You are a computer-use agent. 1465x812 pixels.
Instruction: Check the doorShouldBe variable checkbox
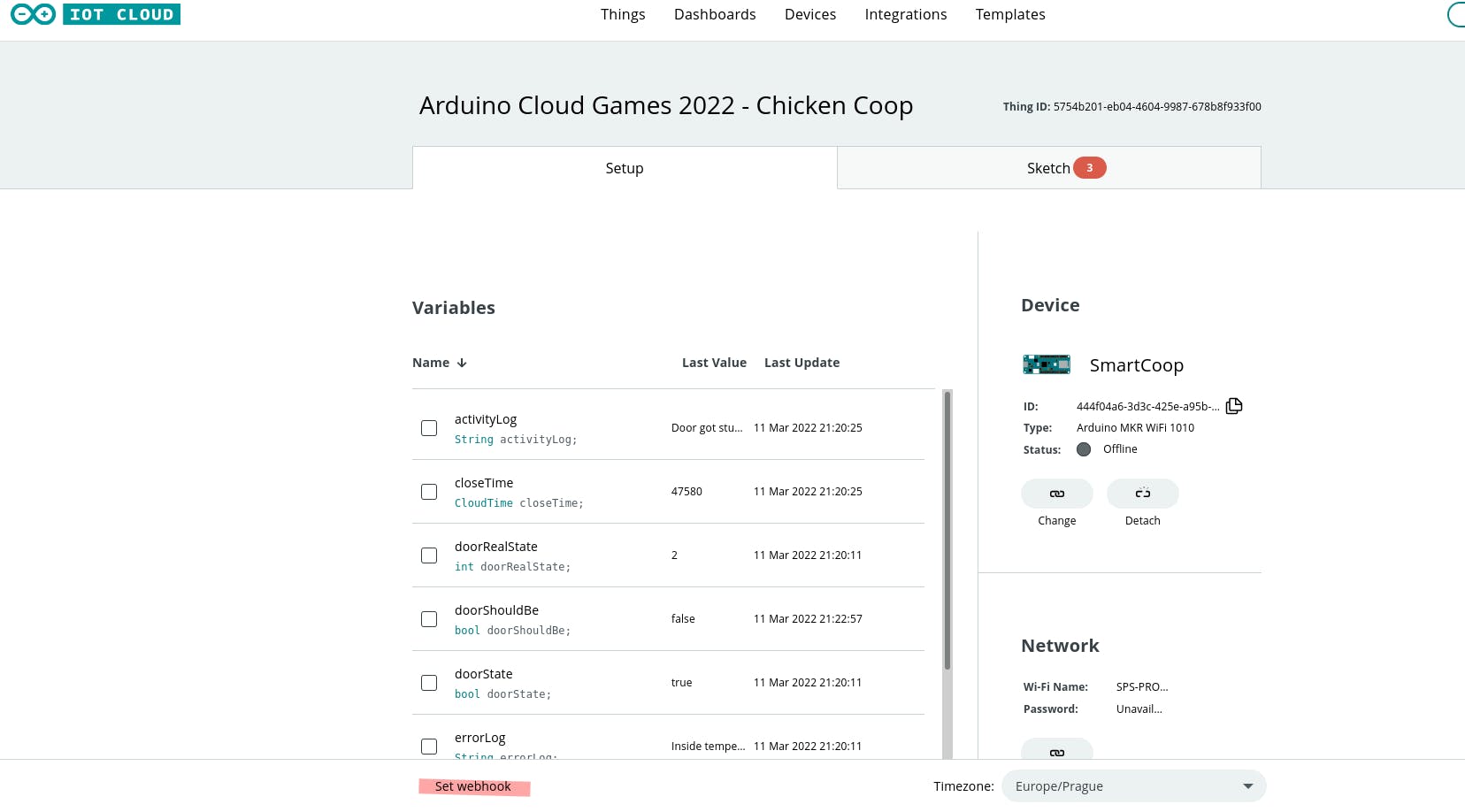pyautogui.click(x=429, y=619)
